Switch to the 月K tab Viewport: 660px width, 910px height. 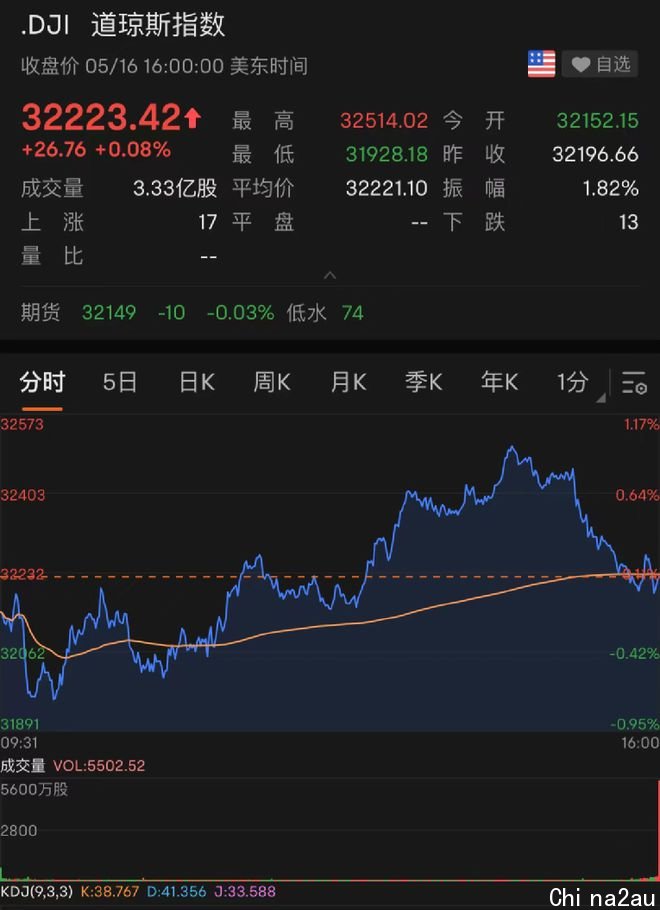coord(348,383)
